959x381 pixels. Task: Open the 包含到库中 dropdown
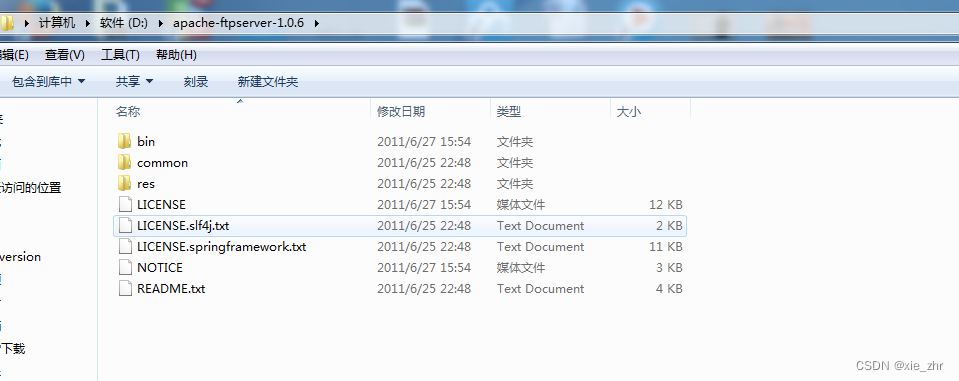click(48, 81)
